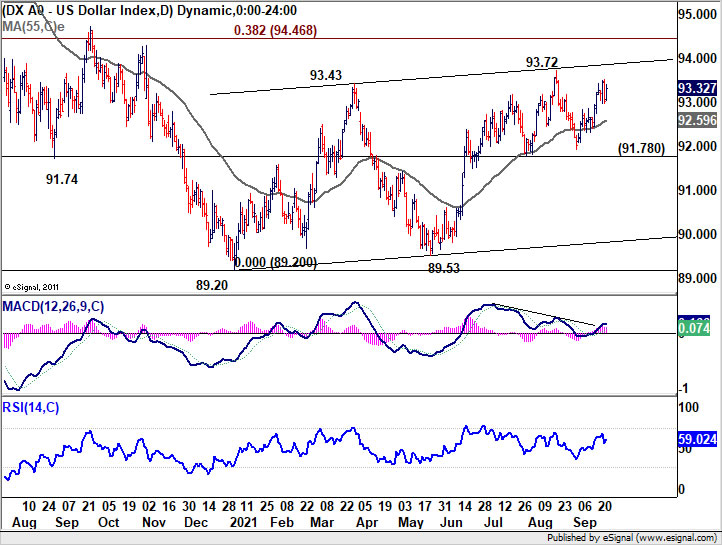Open the 'Published by eSignal (www.esignal.com)' link
722x545 pixels.
[632, 538]
